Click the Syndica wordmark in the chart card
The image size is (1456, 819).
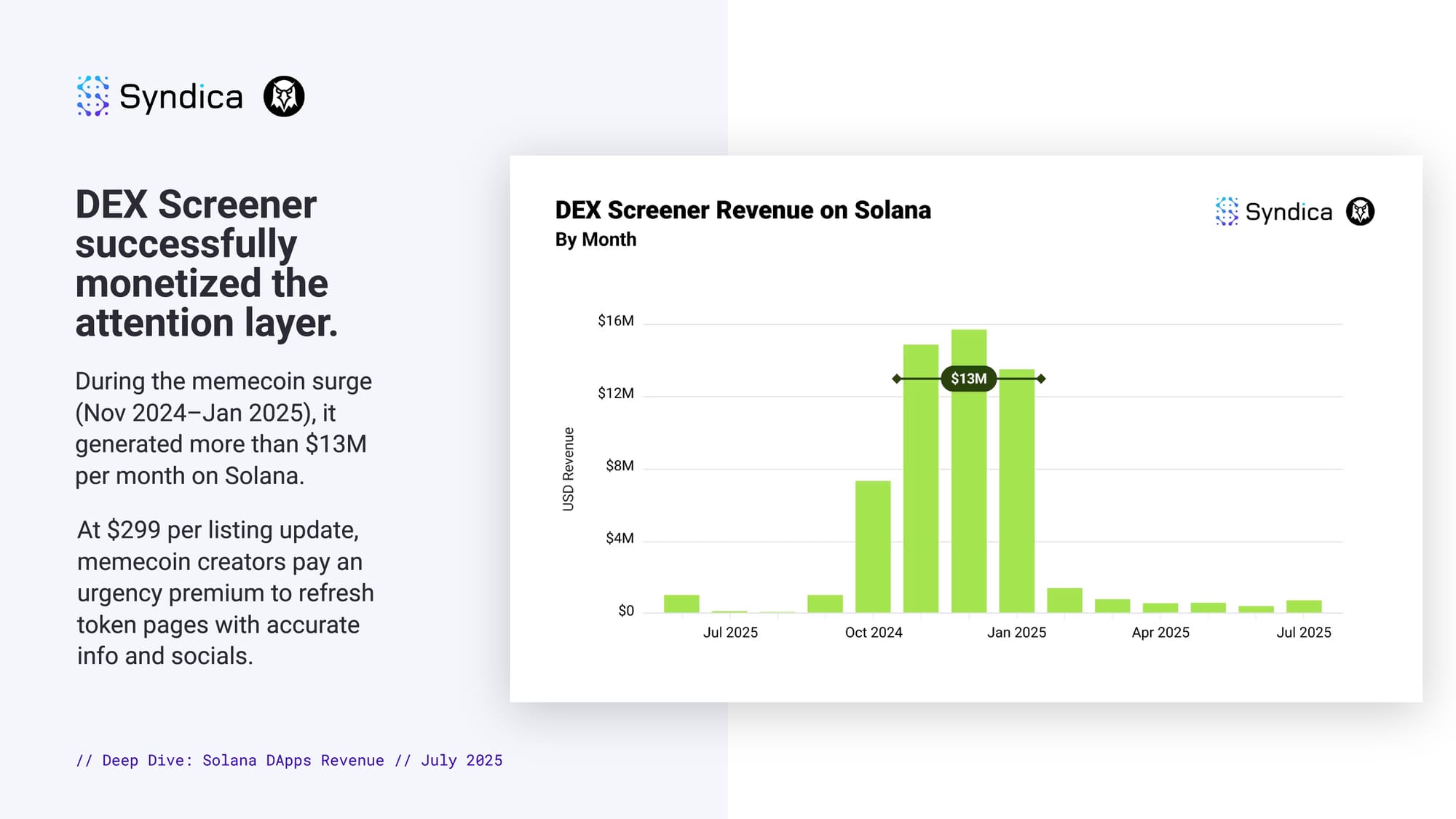click(1289, 212)
